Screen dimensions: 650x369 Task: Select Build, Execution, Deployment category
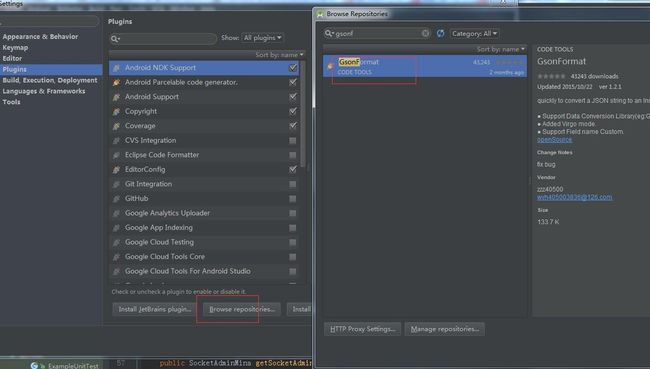point(50,80)
